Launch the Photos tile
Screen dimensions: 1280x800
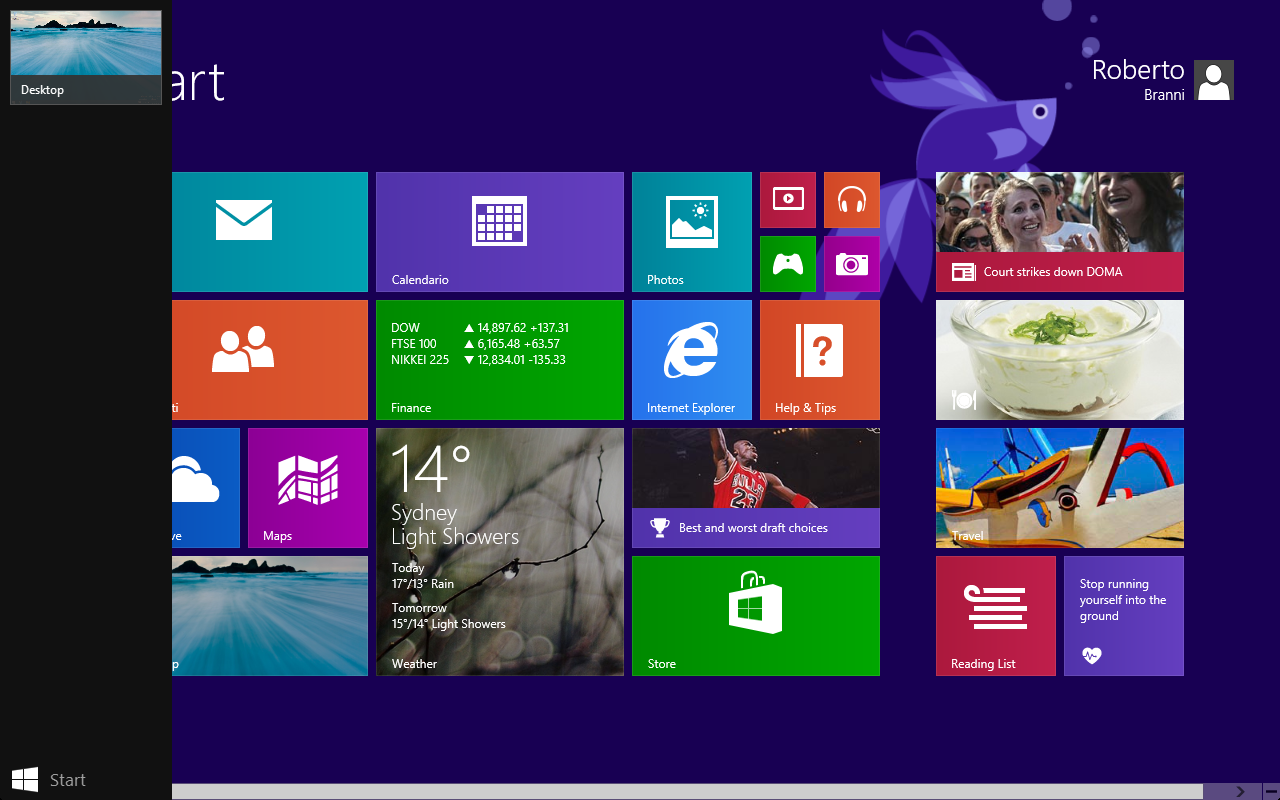coord(692,232)
